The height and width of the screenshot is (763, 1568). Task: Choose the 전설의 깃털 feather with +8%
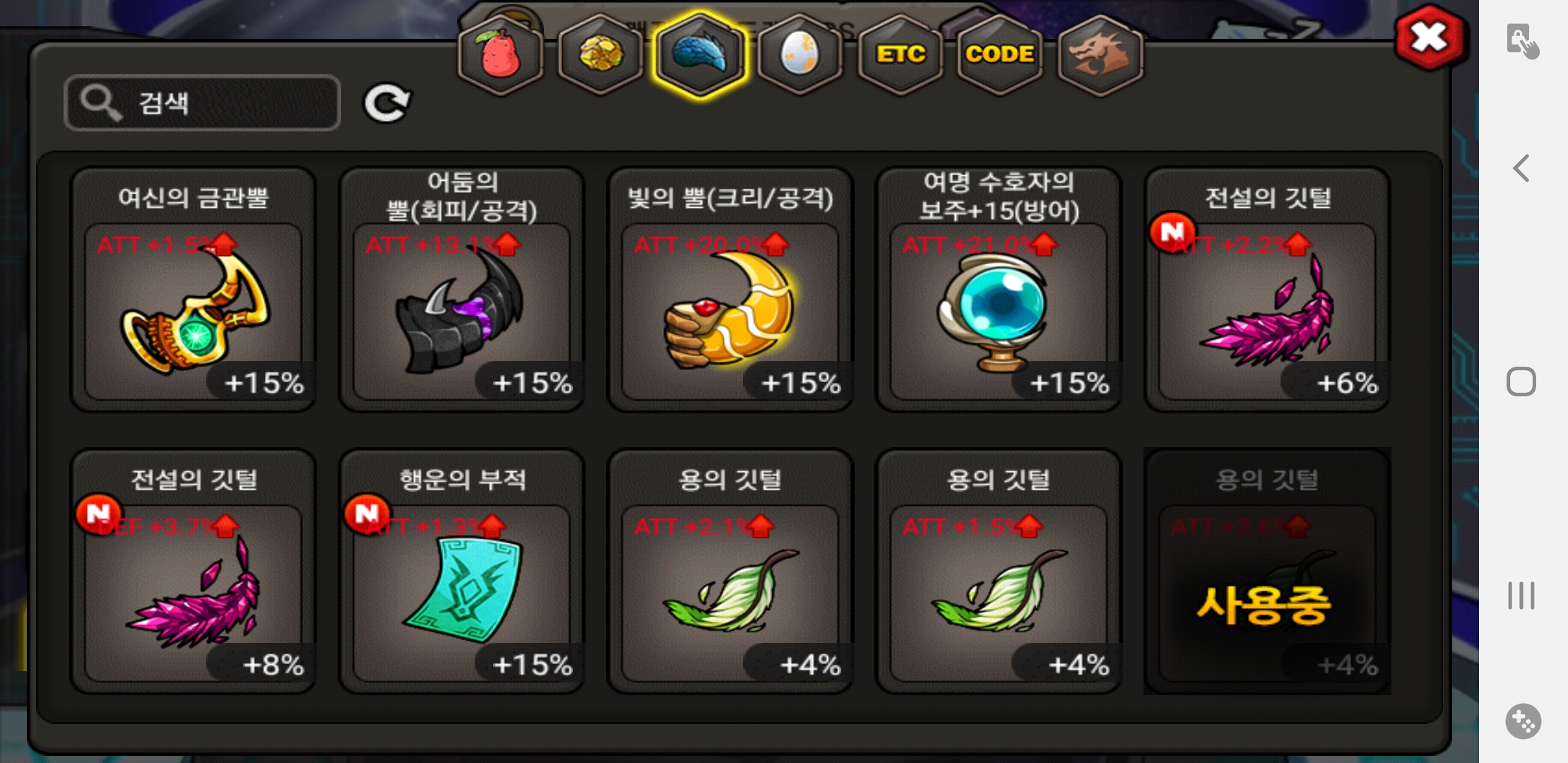[194, 572]
